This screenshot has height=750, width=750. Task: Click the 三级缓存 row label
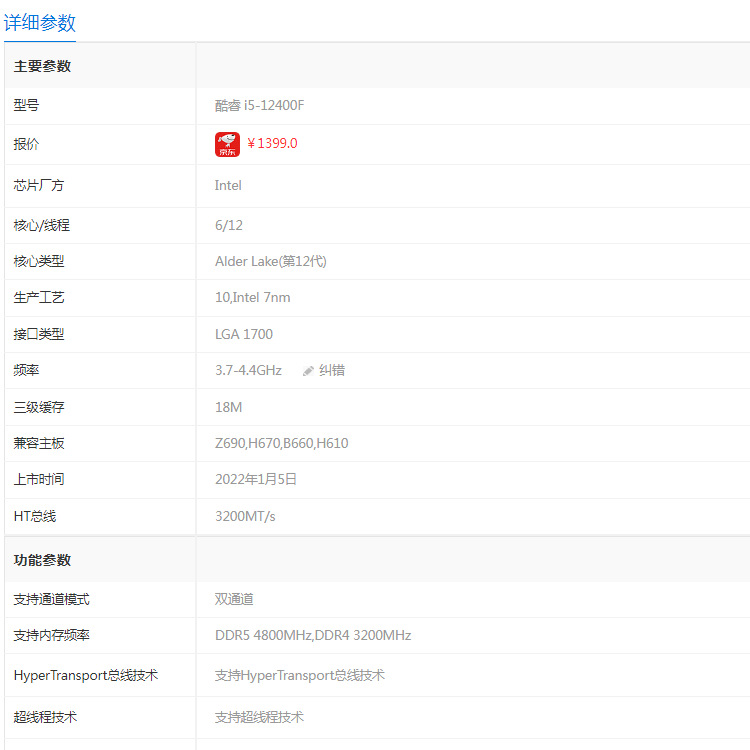[x=39, y=407]
